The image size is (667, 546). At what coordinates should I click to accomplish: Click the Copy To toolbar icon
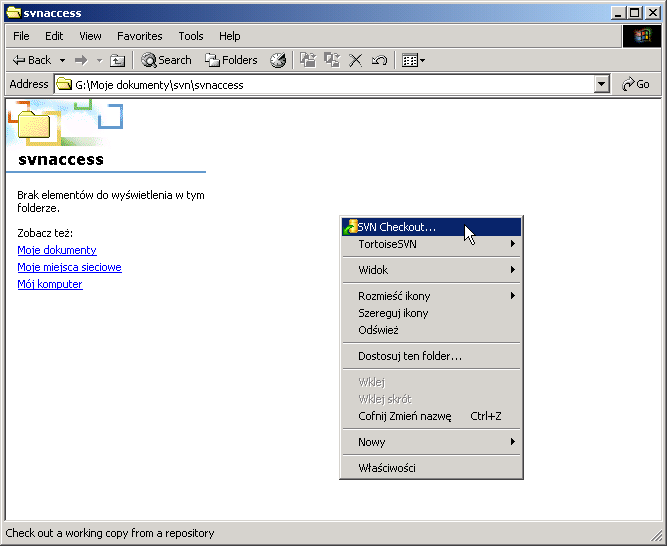[332, 60]
